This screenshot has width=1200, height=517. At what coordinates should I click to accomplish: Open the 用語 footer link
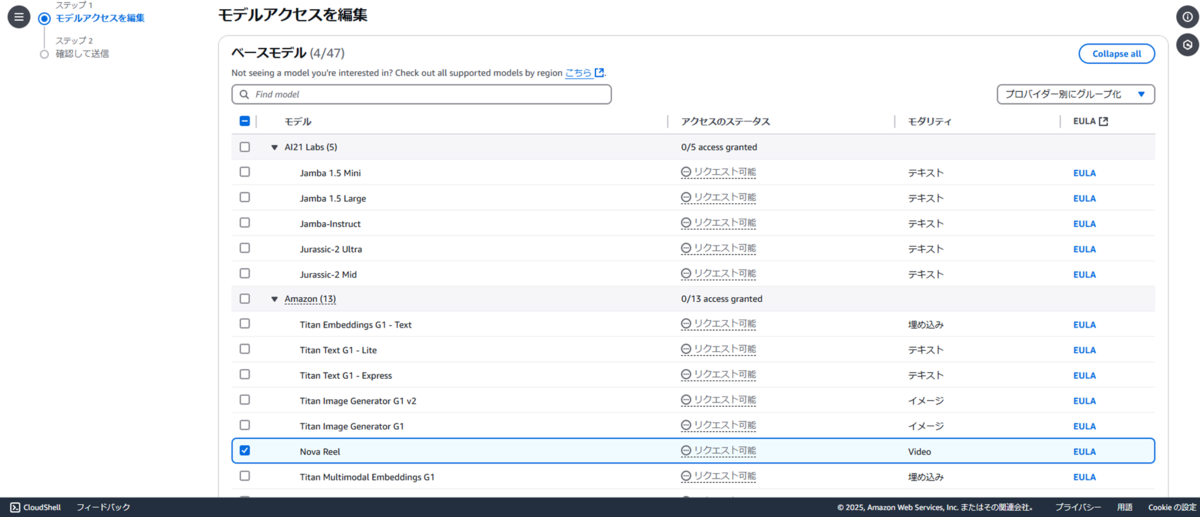pos(1125,507)
